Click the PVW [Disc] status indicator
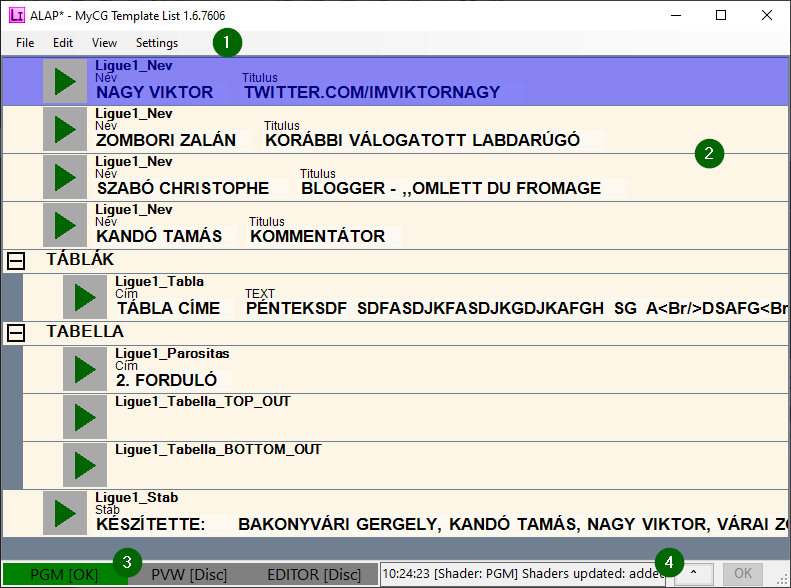 coord(189,575)
